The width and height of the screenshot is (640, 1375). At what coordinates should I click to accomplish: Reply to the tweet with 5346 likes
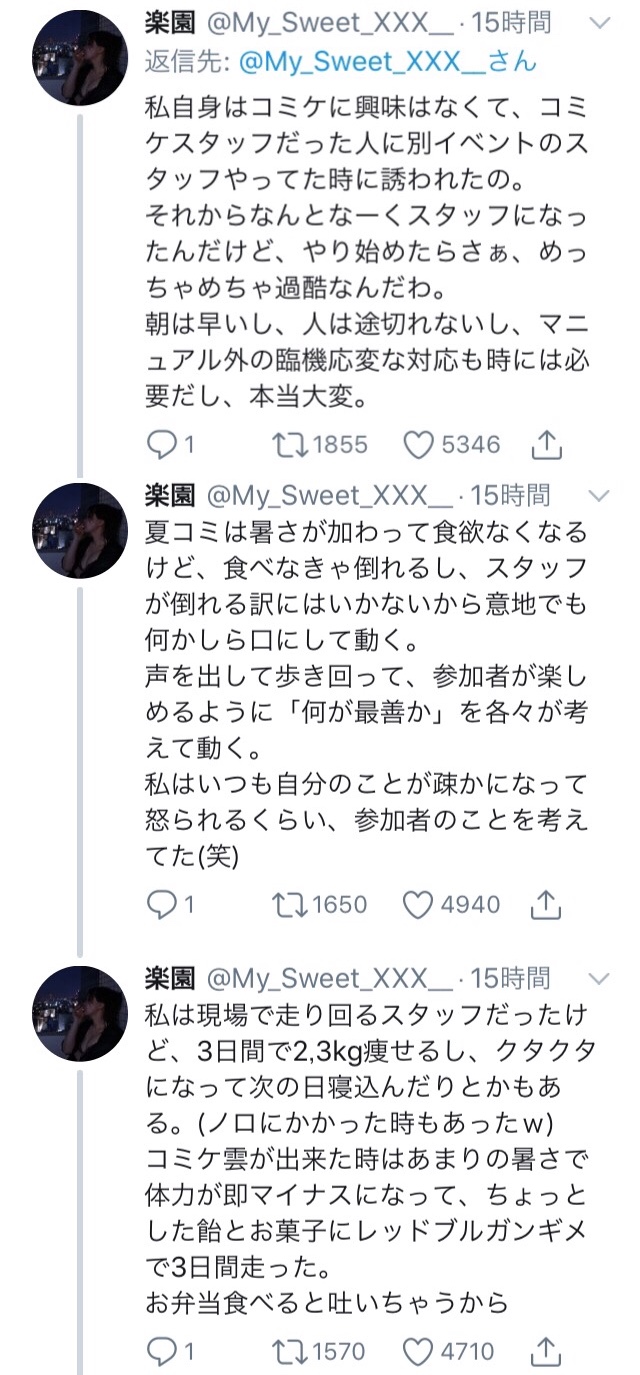pos(161,444)
